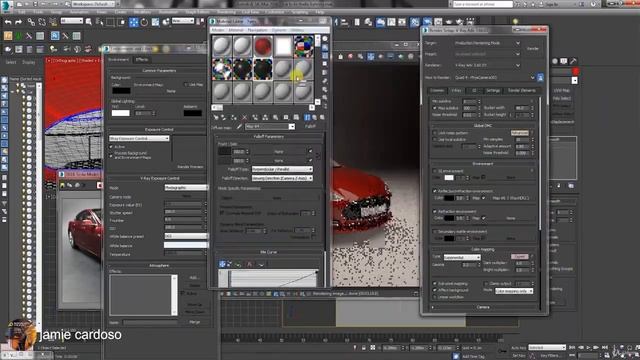Viewport: 640px width, 360px height.
Task: Toggle Sub-pixel mapping checkbox
Action: [435, 283]
